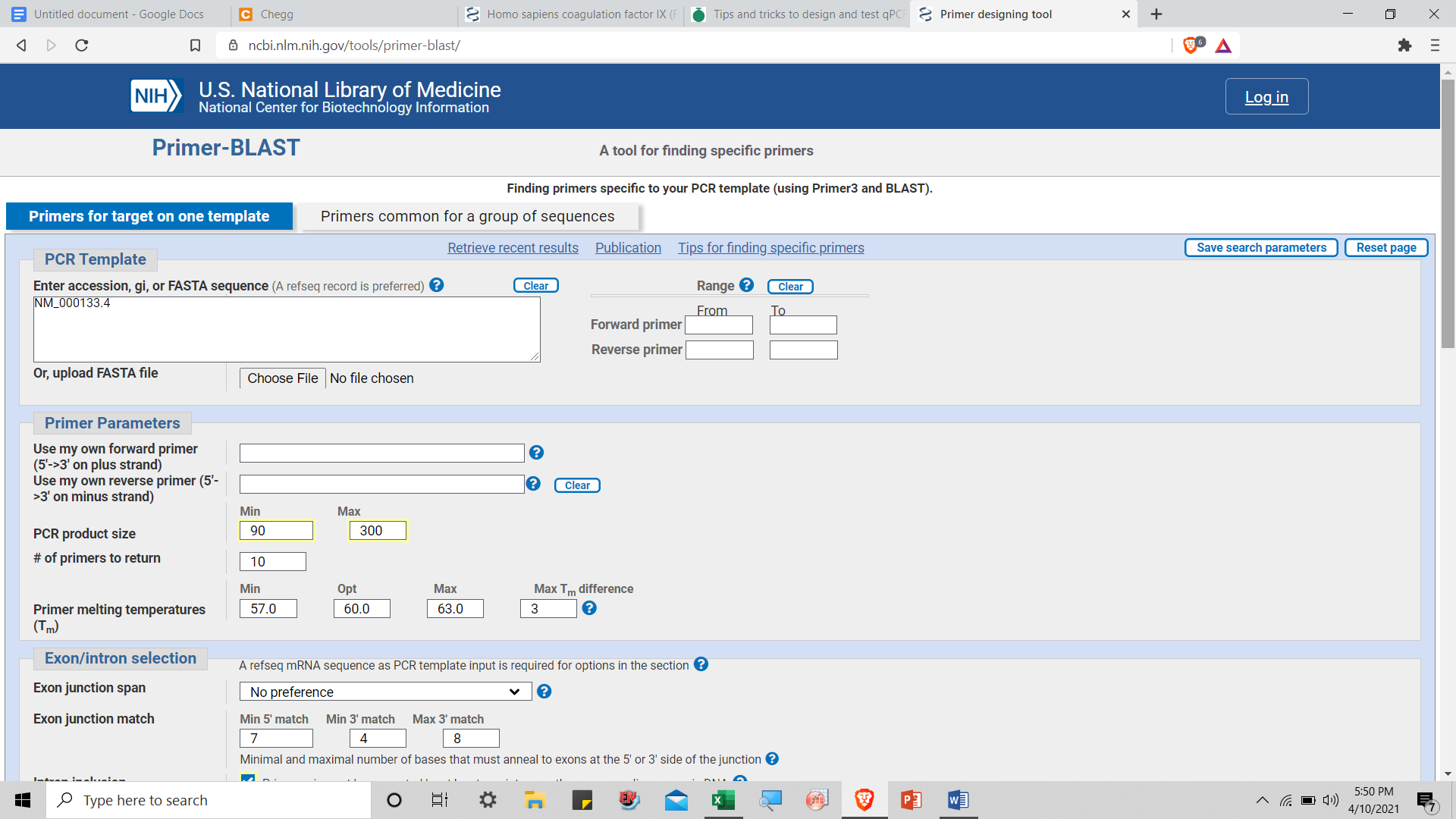Click the page vertical scrollbar thumb
The width and height of the screenshot is (1456, 819).
[x=1448, y=212]
